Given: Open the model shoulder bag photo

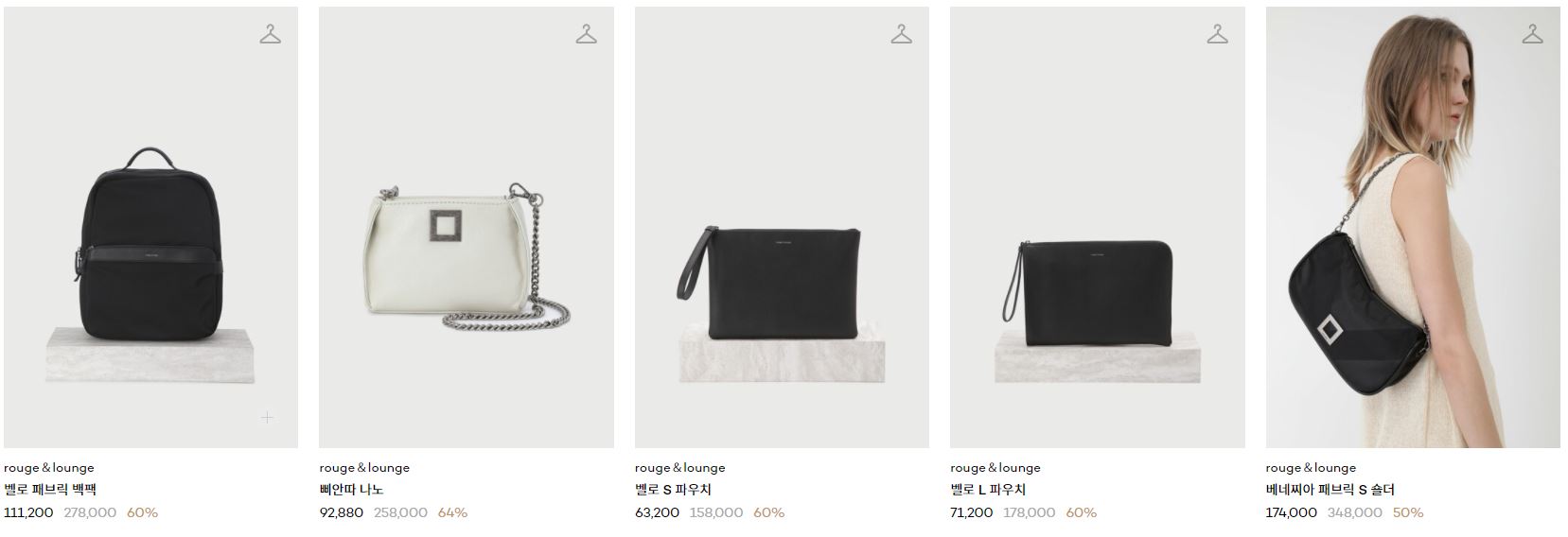Looking at the screenshot, I should coord(1413,227).
